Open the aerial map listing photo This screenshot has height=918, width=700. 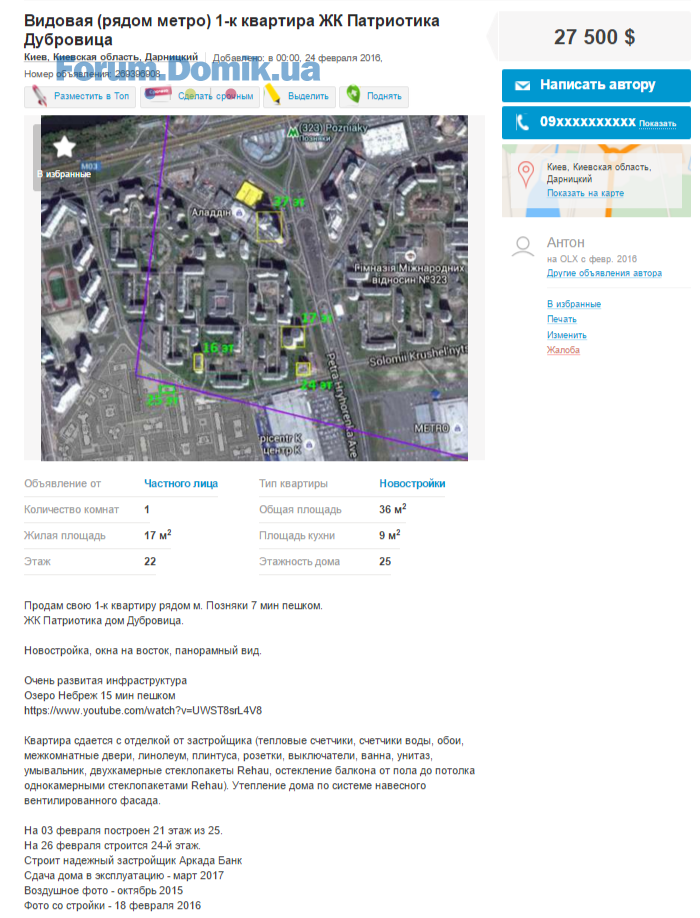pos(254,288)
